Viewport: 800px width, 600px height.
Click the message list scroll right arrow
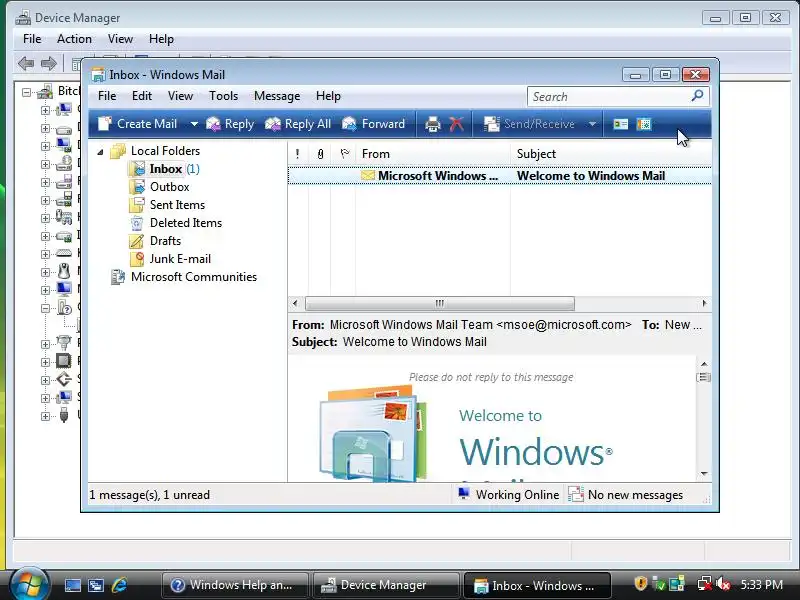pos(705,303)
